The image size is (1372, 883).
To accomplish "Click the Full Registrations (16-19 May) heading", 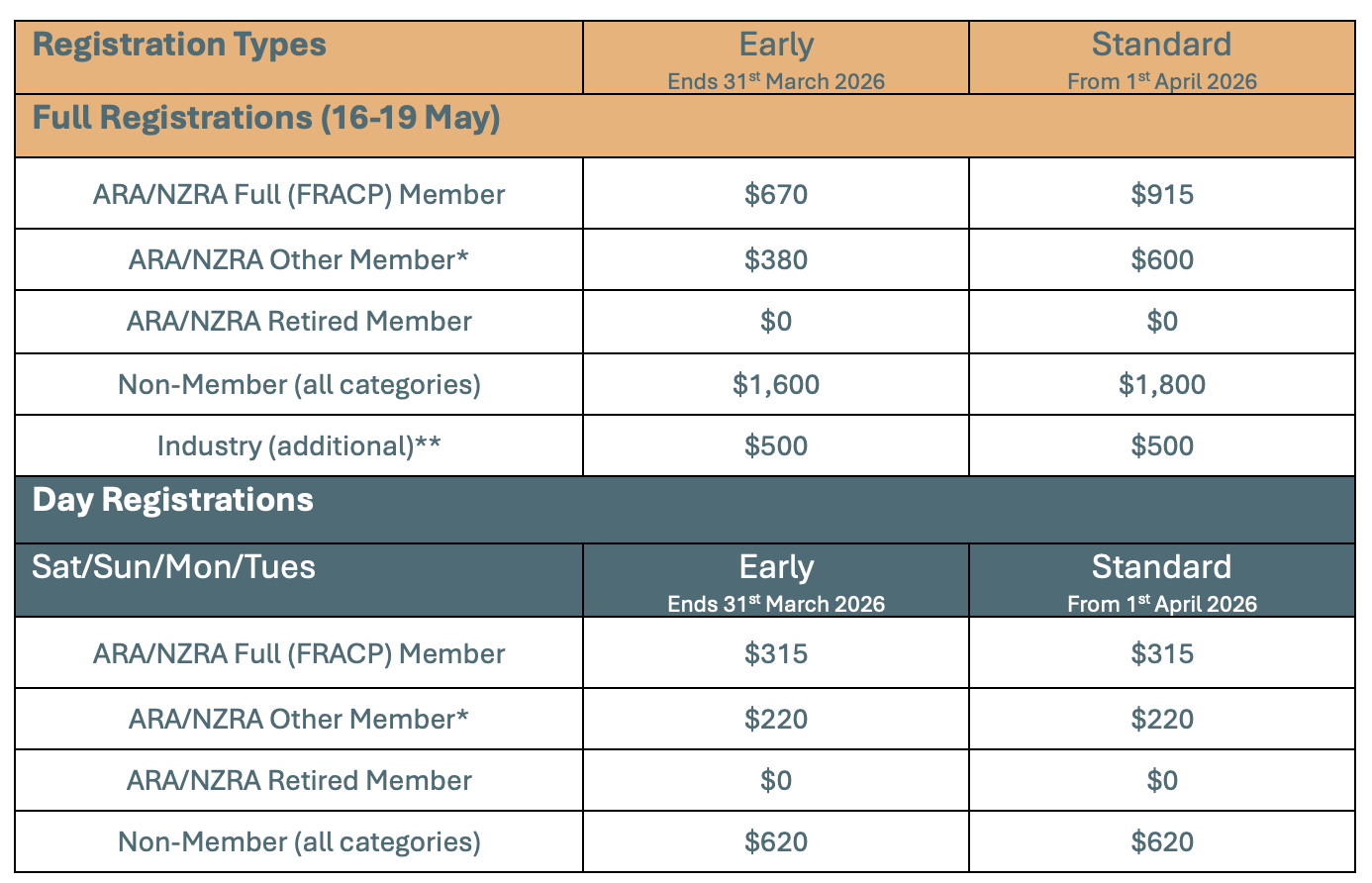I will pos(266,118).
